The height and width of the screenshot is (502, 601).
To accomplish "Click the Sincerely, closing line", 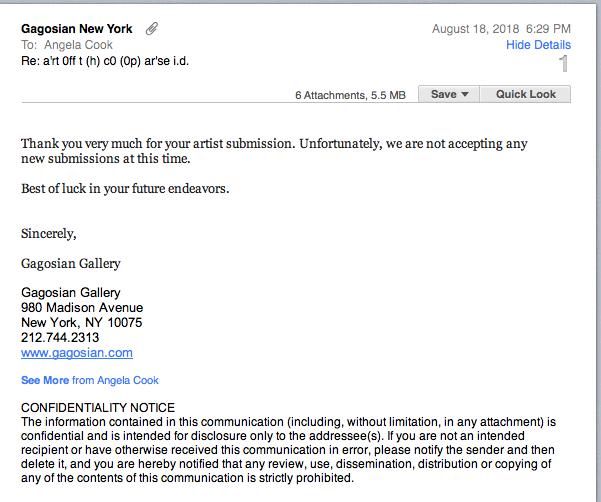I will 49,234.
